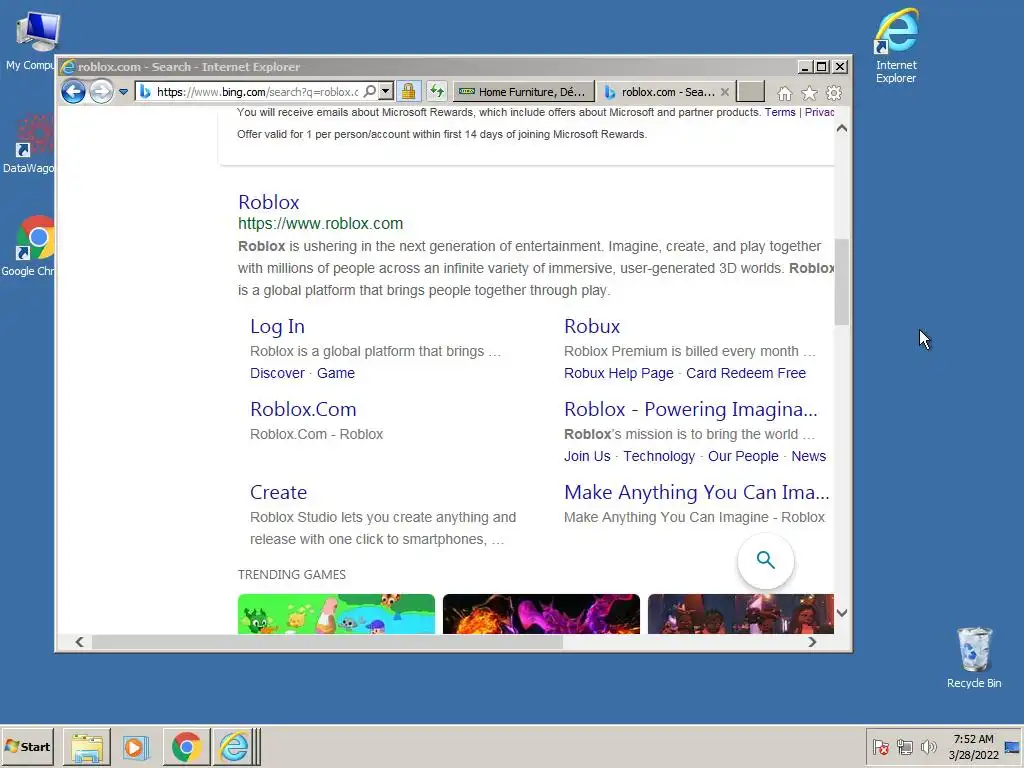The height and width of the screenshot is (768, 1024).
Task: Click the volume speaker tray icon
Action: pos(928,747)
